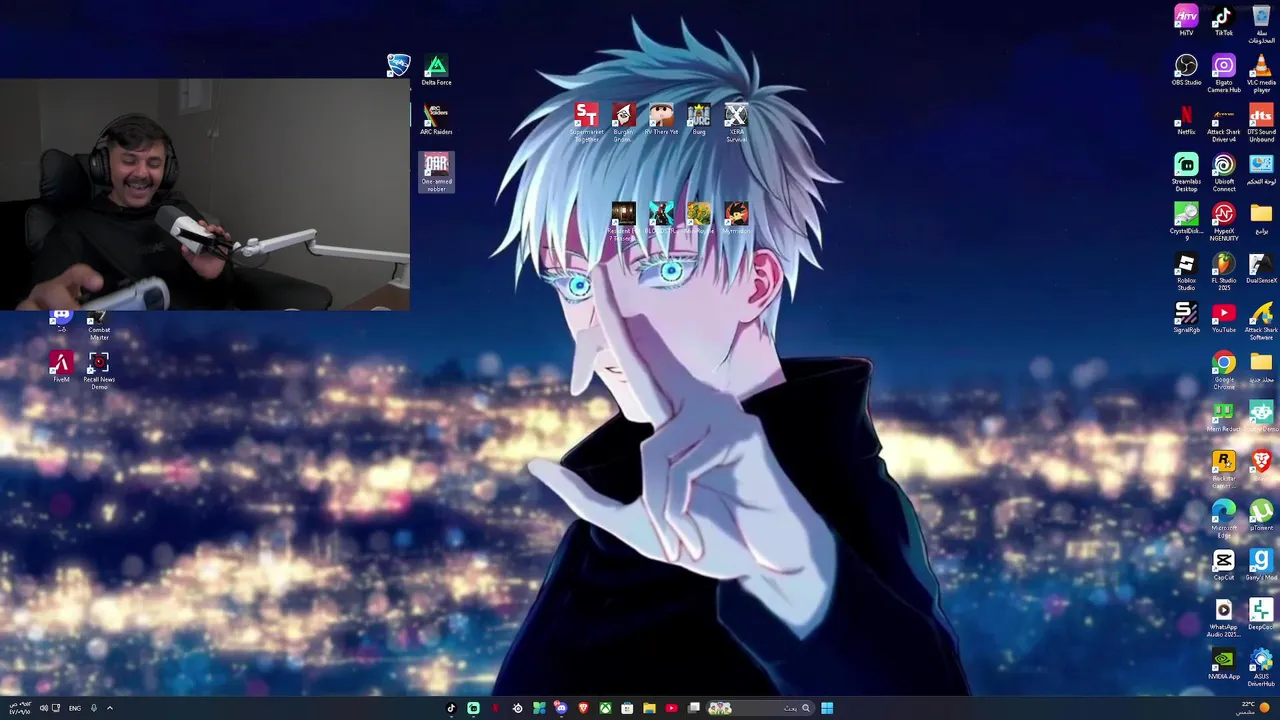Viewport: 1280px width, 720px height.
Task: Open Combat Master desktop shortcut
Action: coord(98,326)
